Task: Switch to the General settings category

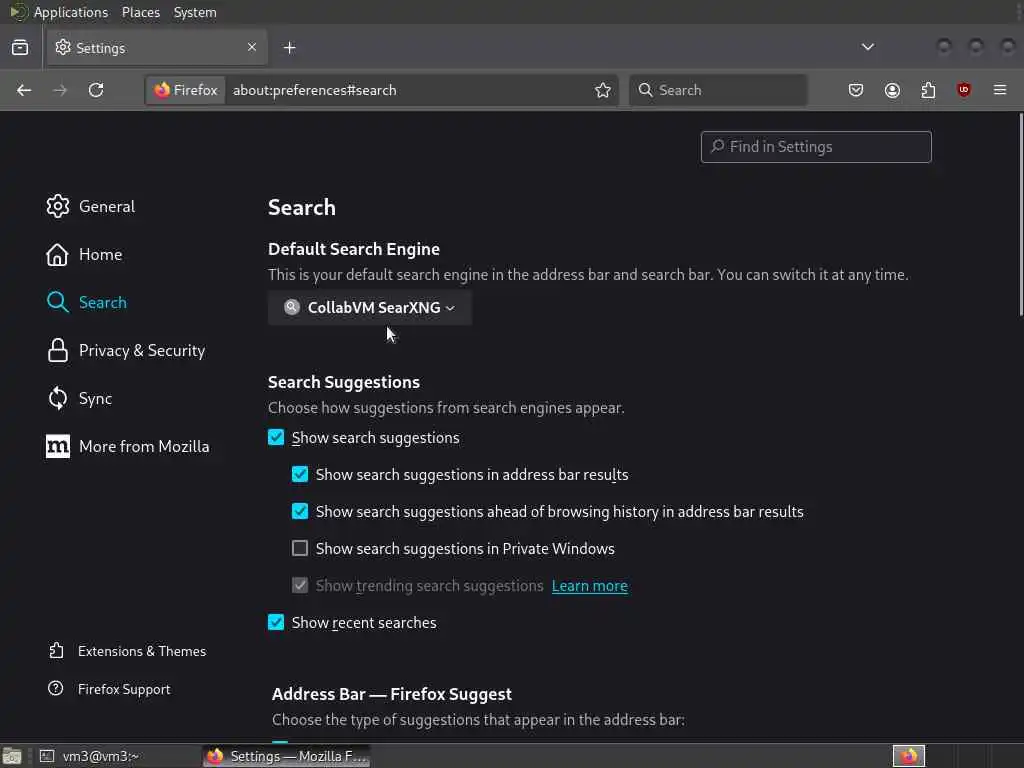Action: coord(106,206)
